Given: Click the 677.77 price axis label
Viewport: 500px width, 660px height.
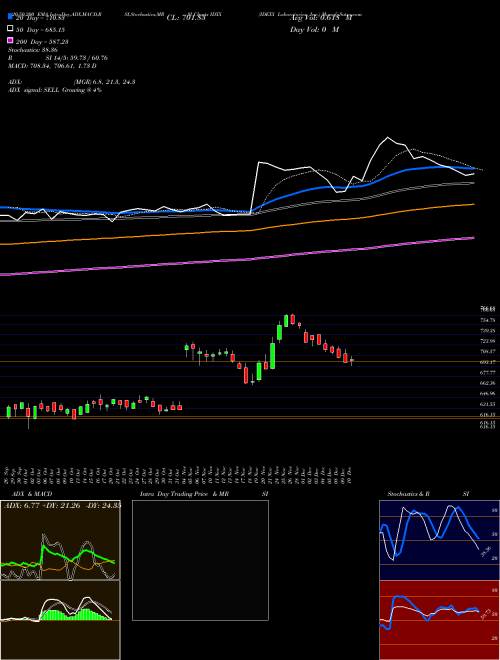Looking at the screenshot, I should click(487, 373).
